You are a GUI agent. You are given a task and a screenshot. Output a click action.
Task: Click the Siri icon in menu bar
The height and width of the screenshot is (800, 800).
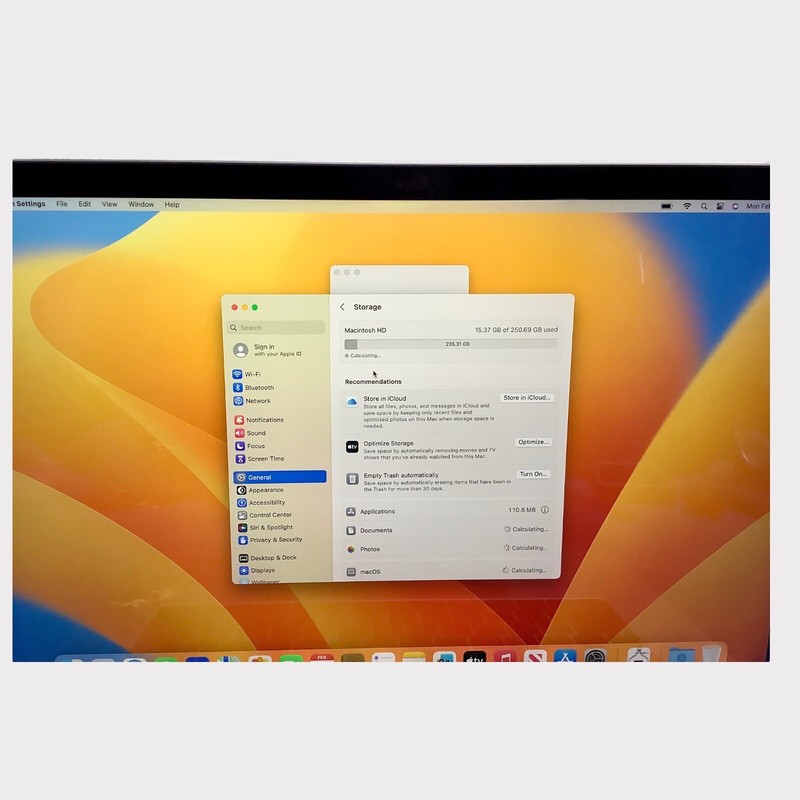coord(735,206)
